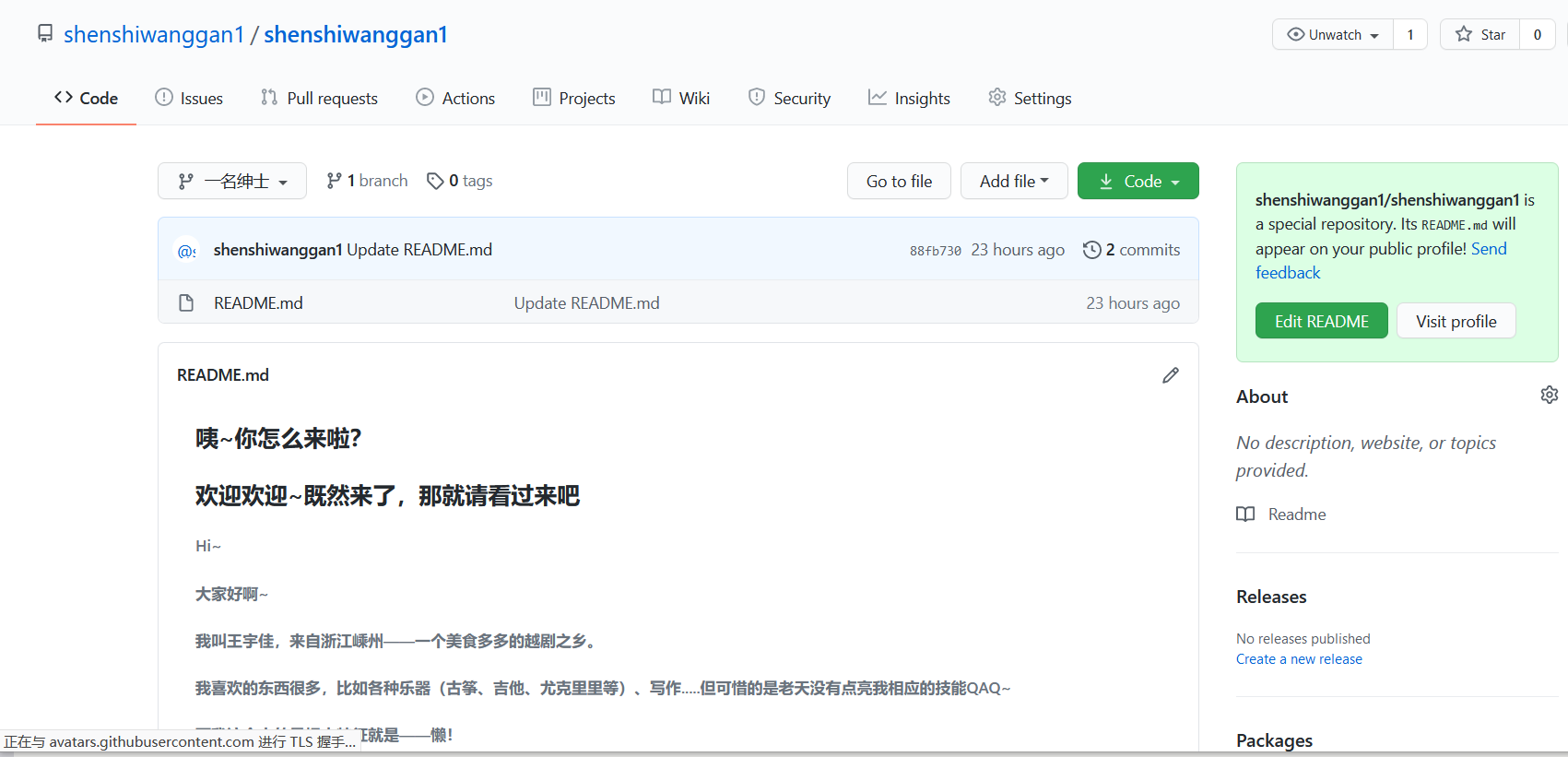
Task: Go to the Settings tab
Action: (1030, 98)
